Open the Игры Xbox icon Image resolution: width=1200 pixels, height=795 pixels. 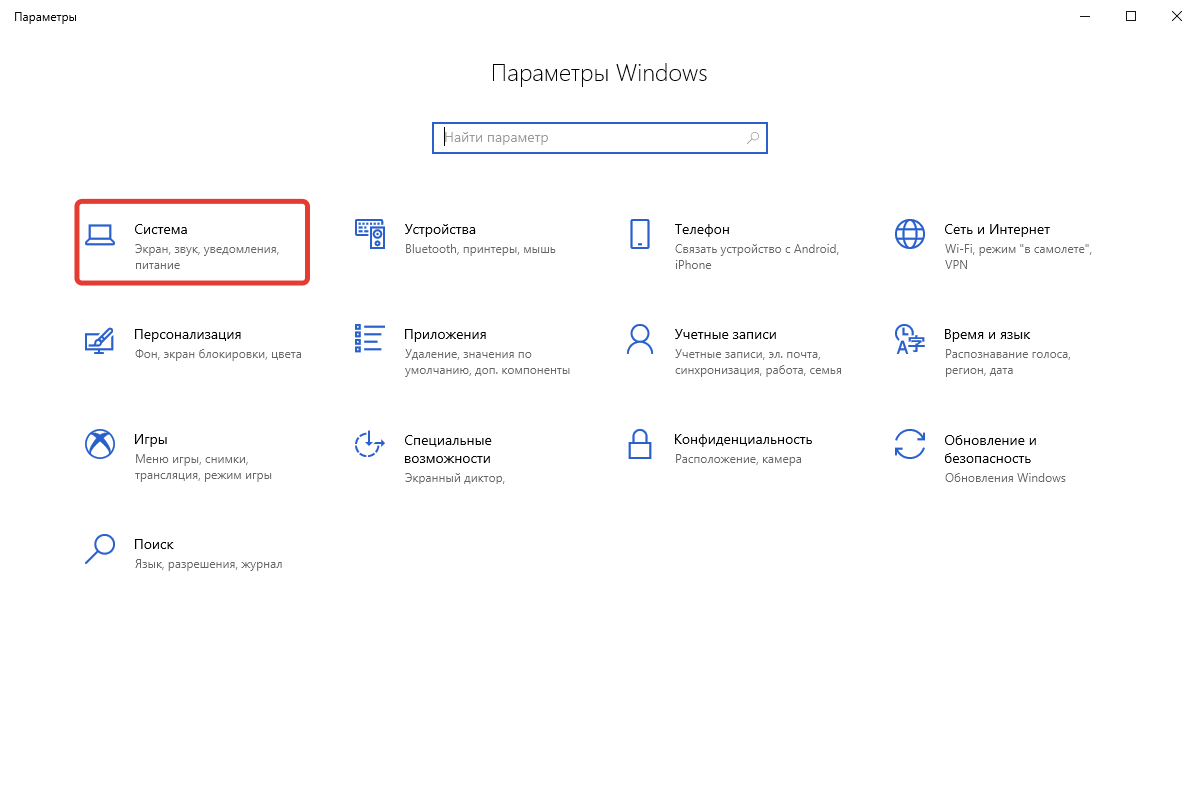[100, 444]
